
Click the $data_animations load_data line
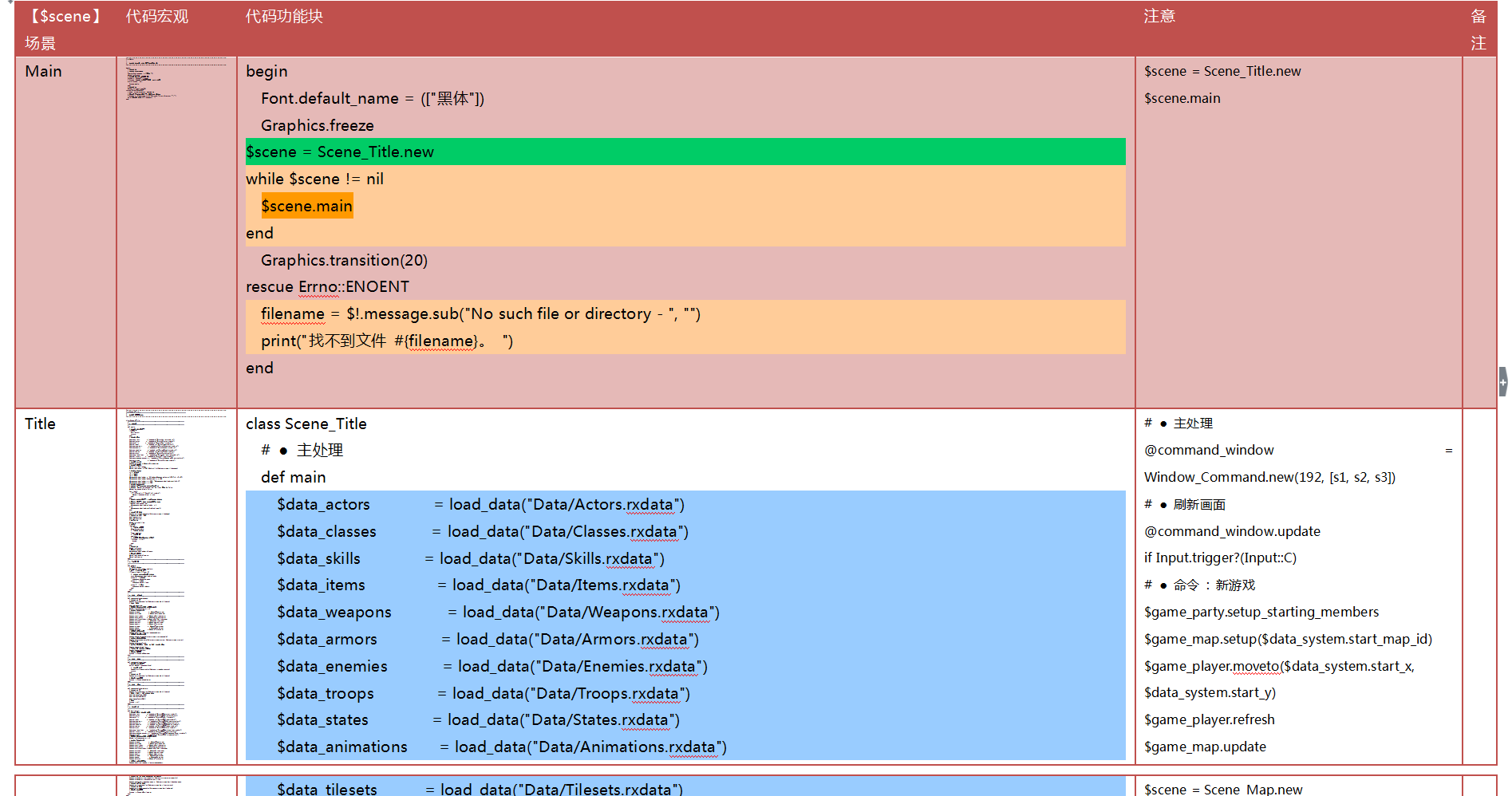(502, 747)
